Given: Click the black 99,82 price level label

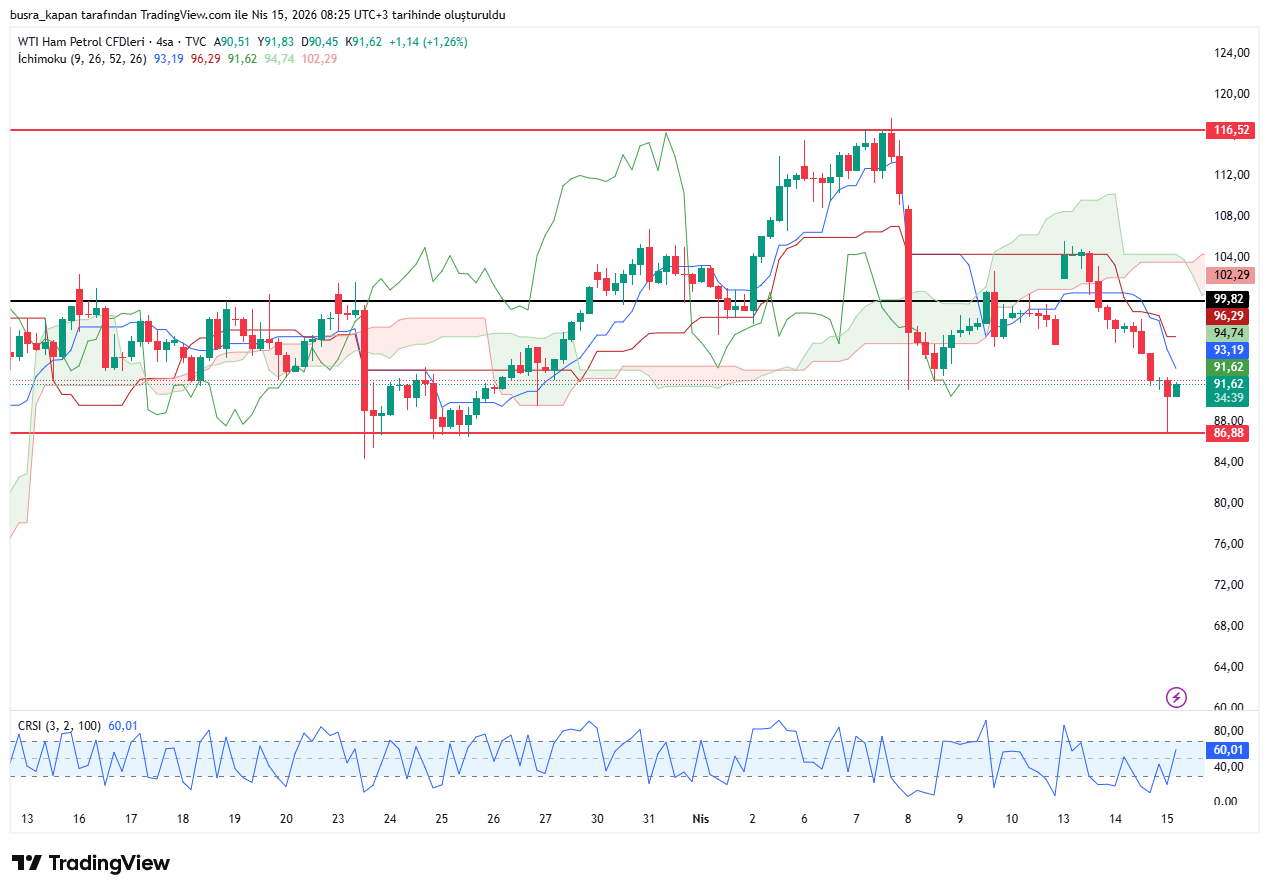Looking at the screenshot, I should click(1231, 299).
